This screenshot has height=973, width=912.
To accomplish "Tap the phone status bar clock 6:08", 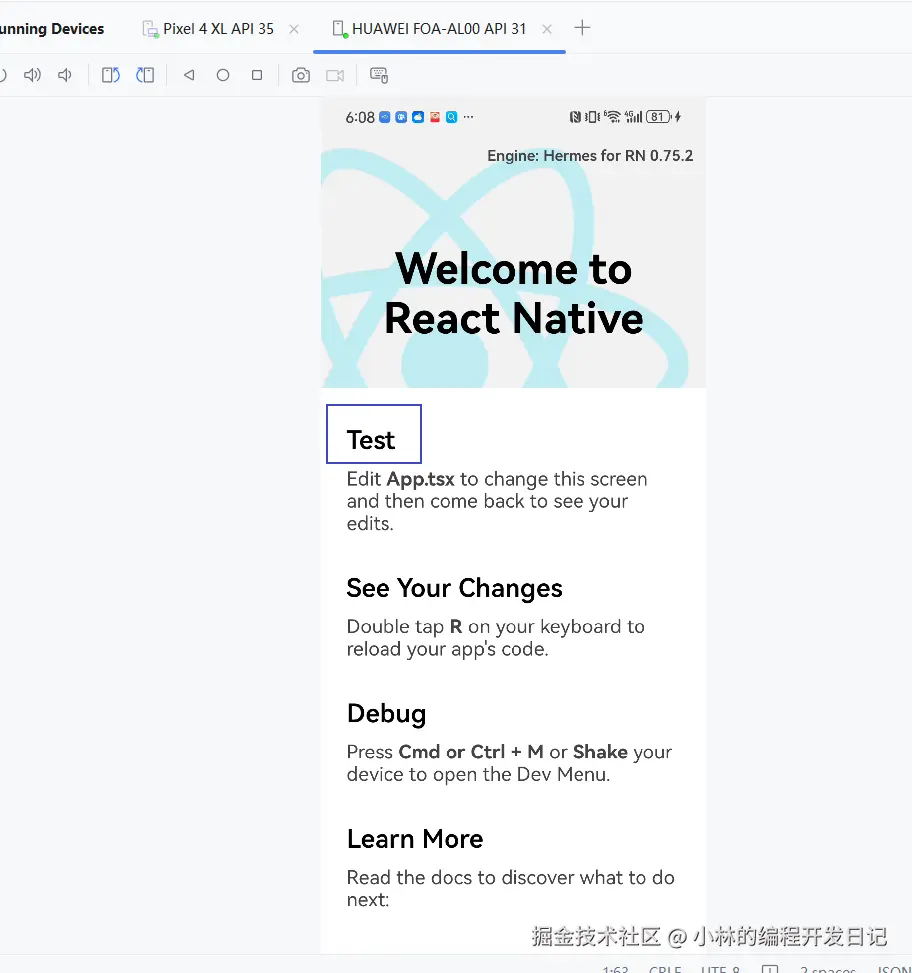I will coord(360,117).
